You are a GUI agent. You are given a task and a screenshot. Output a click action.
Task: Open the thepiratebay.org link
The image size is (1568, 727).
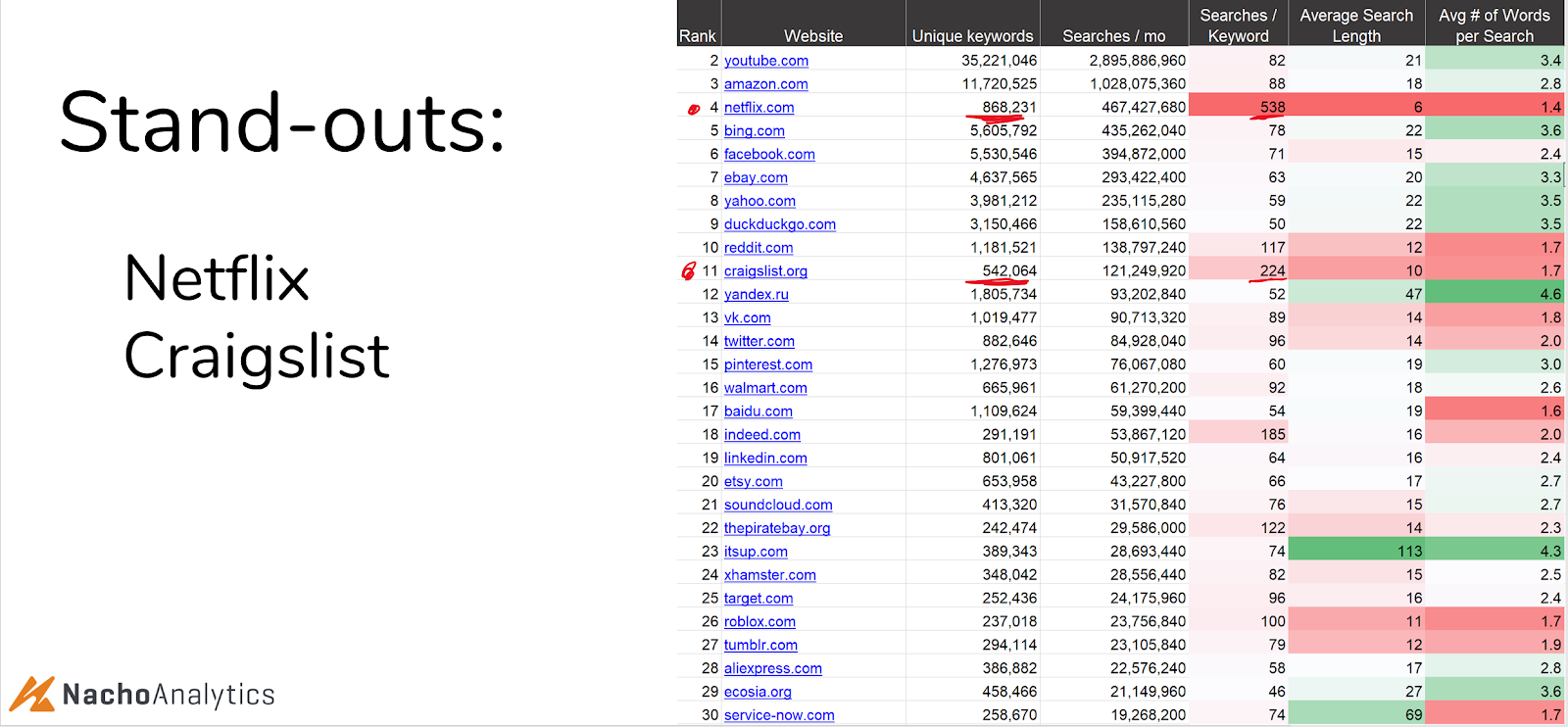pyautogui.click(x=777, y=528)
